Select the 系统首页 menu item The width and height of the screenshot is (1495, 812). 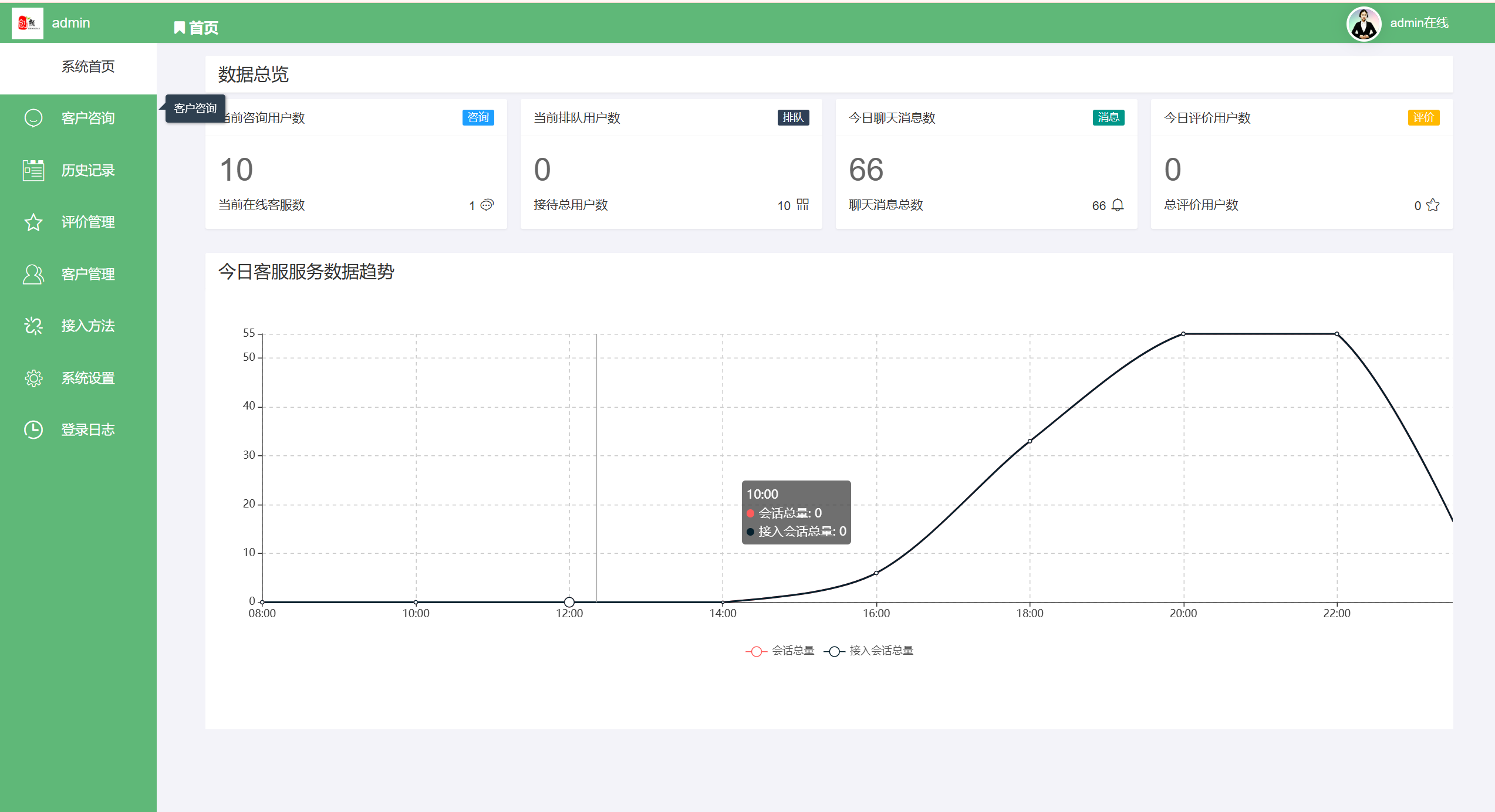(88, 67)
